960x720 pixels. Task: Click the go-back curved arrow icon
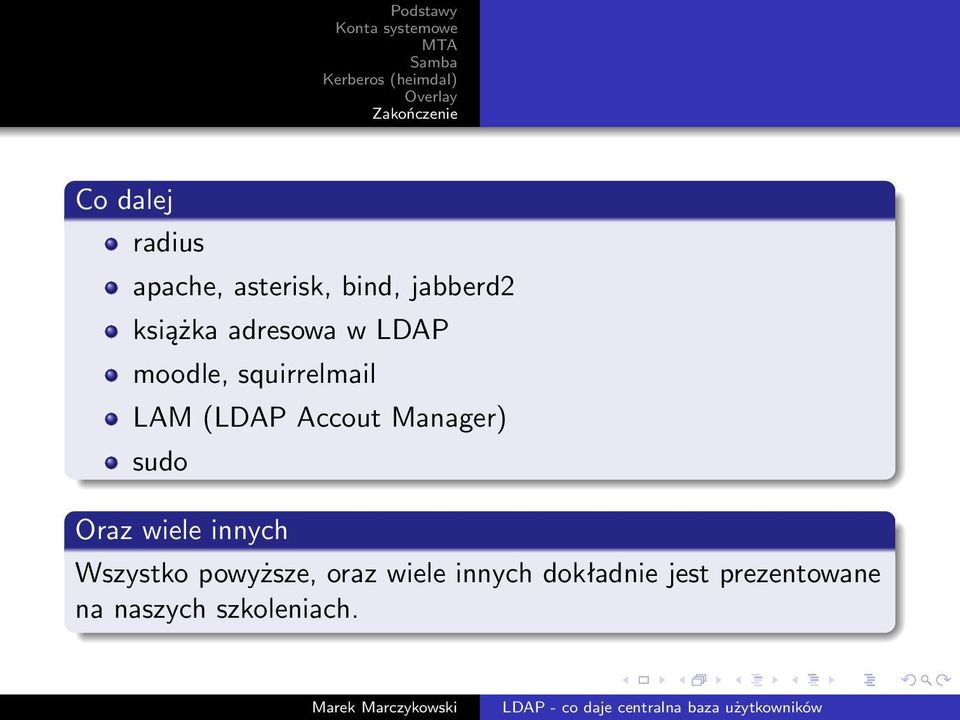tap(909, 680)
